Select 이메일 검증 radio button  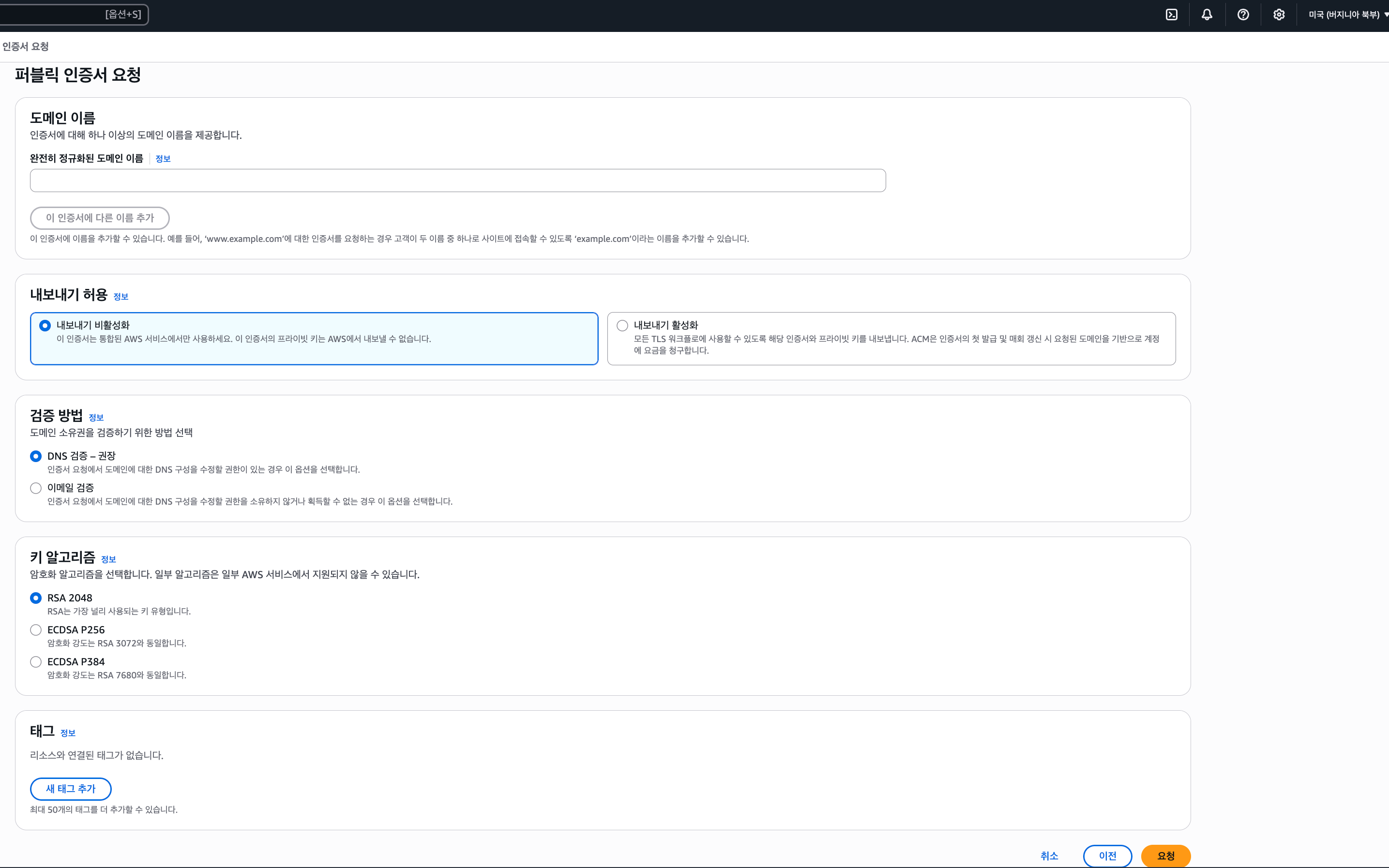click(x=36, y=488)
